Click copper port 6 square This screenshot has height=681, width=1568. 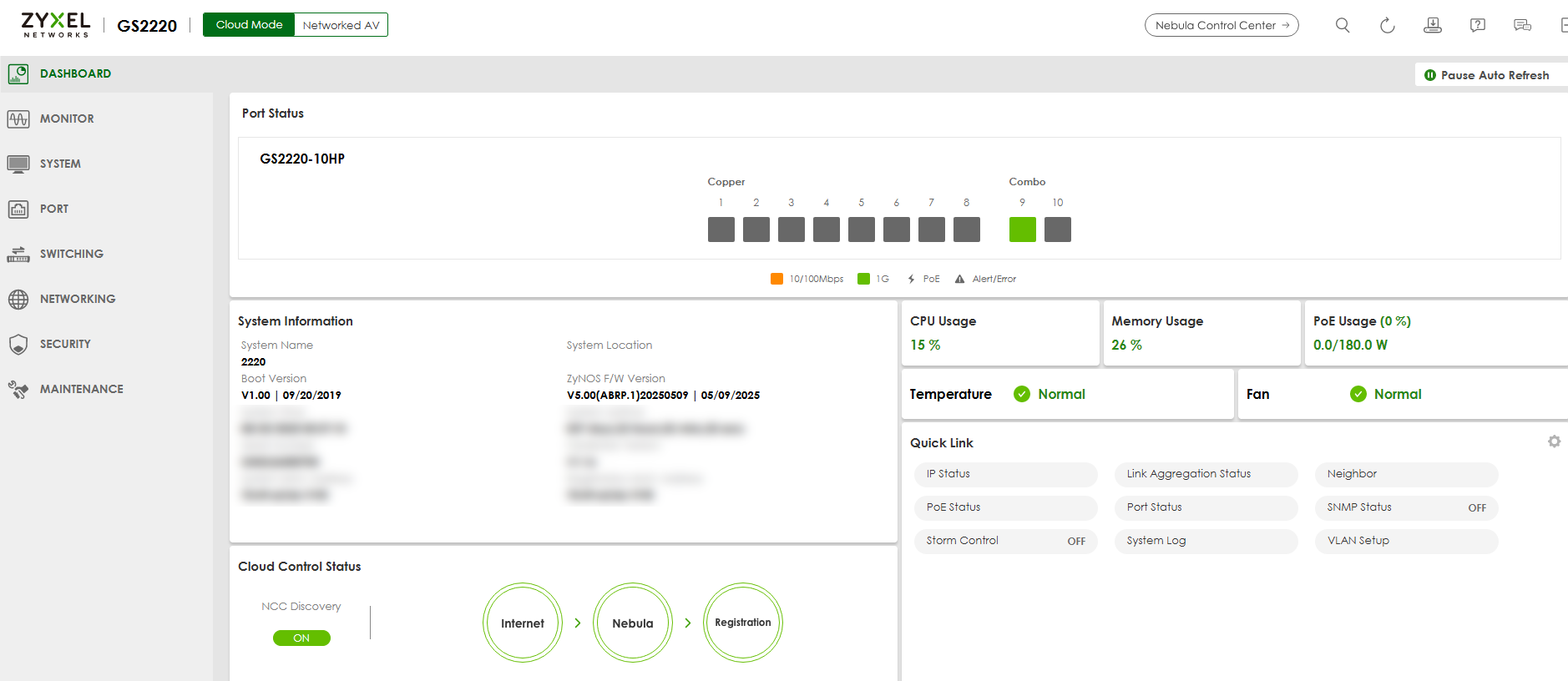(897, 230)
